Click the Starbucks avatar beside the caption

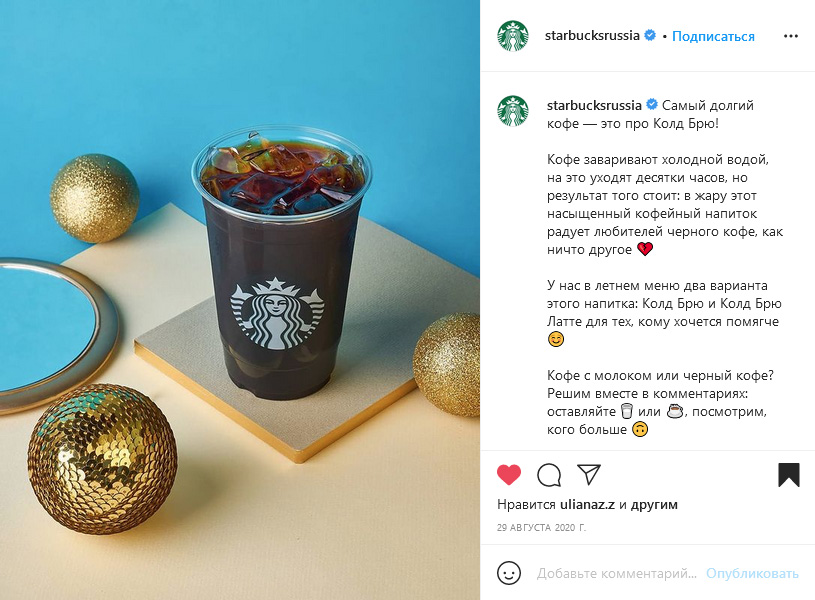pyautogui.click(x=513, y=111)
